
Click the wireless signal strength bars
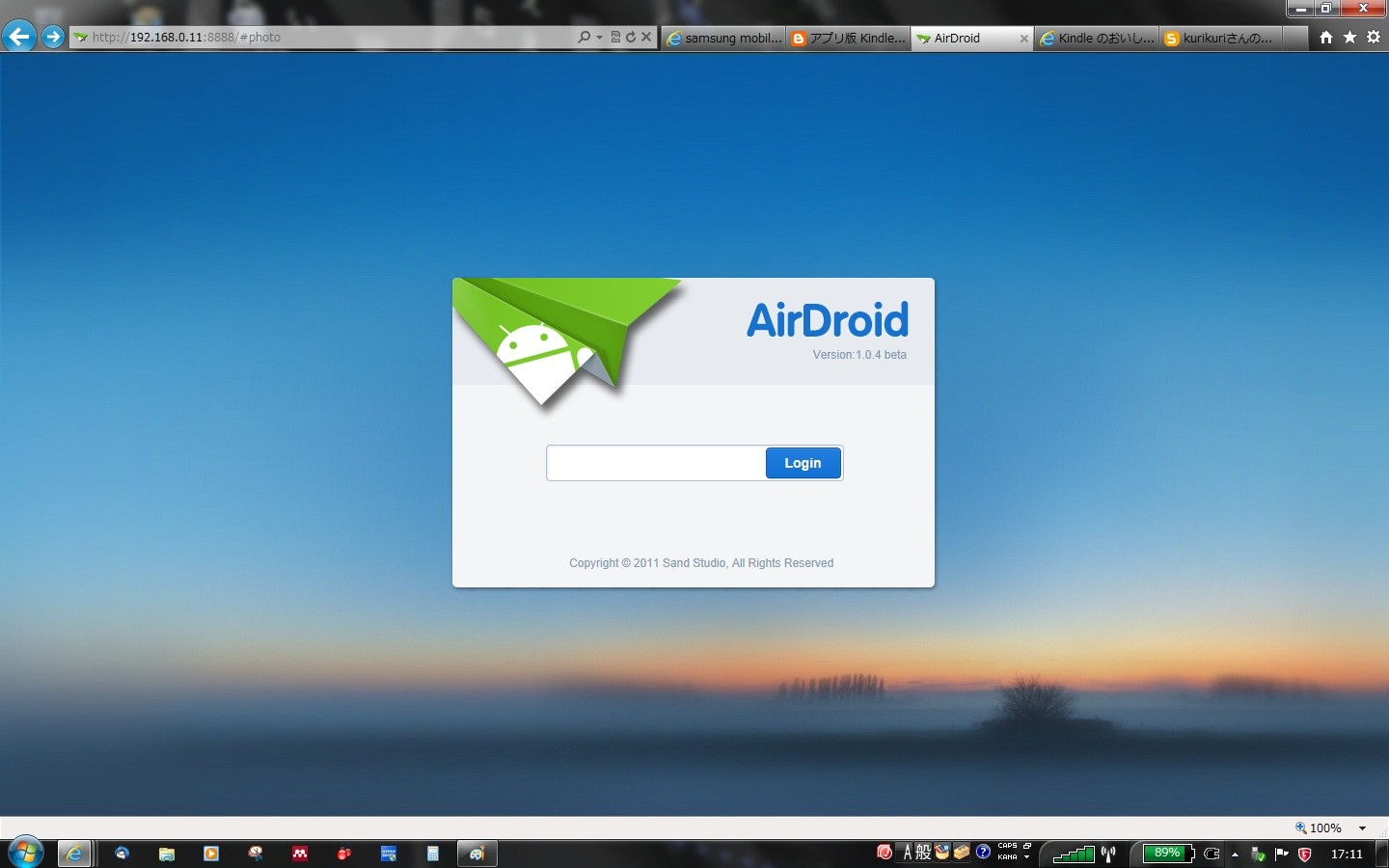point(1074,854)
